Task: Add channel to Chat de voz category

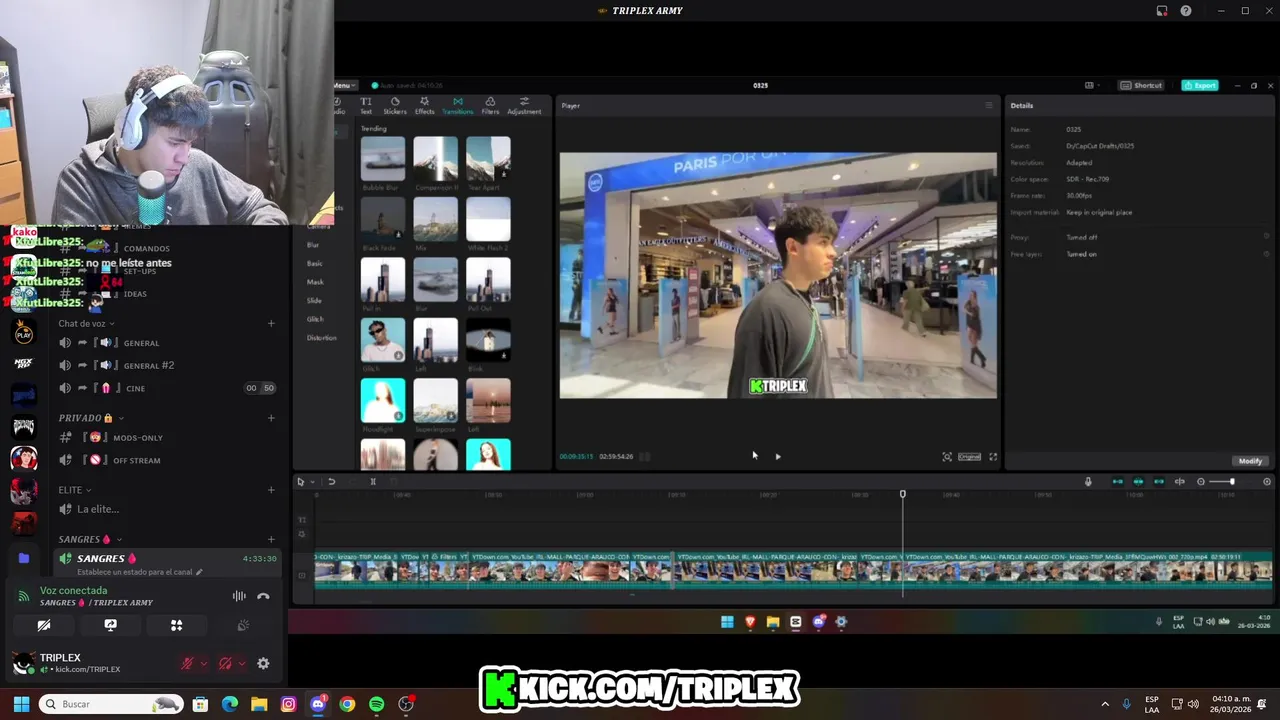Action: [x=271, y=324]
